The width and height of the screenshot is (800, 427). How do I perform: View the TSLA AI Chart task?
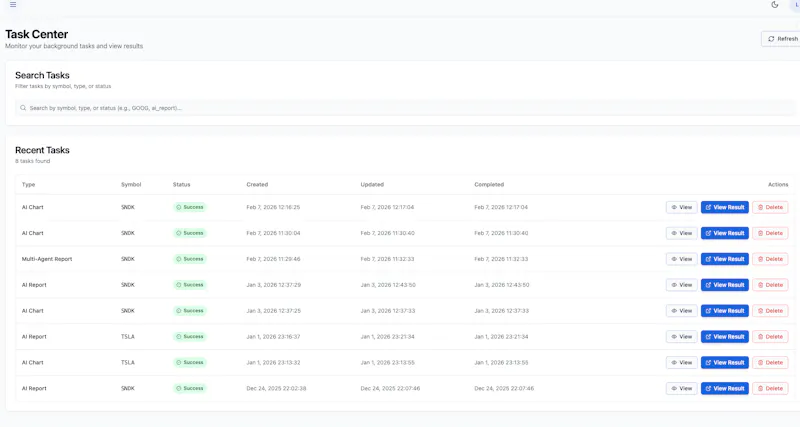pos(681,363)
